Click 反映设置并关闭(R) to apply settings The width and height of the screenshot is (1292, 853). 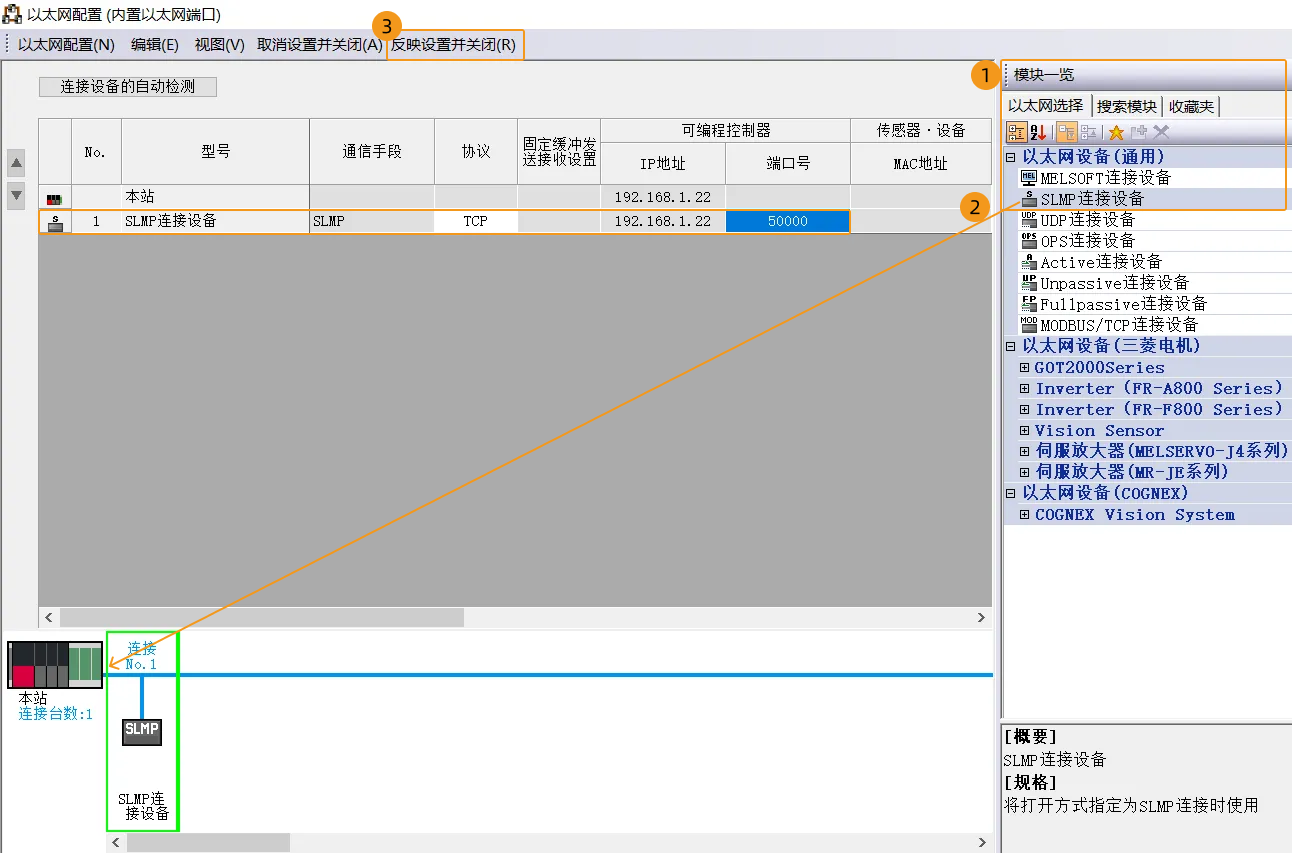(x=454, y=45)
